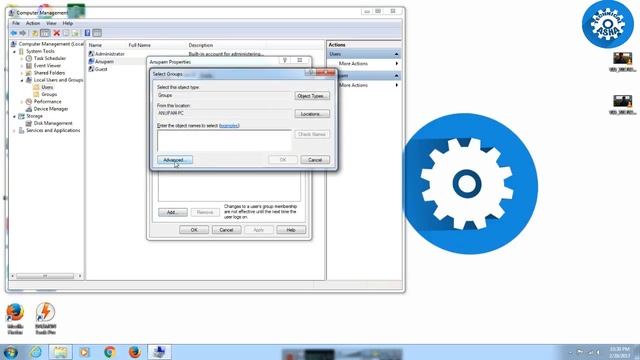Click the Advanced... button in Select Groups
This screenshot has height=360, width=640.
click(x=175, y=160)
